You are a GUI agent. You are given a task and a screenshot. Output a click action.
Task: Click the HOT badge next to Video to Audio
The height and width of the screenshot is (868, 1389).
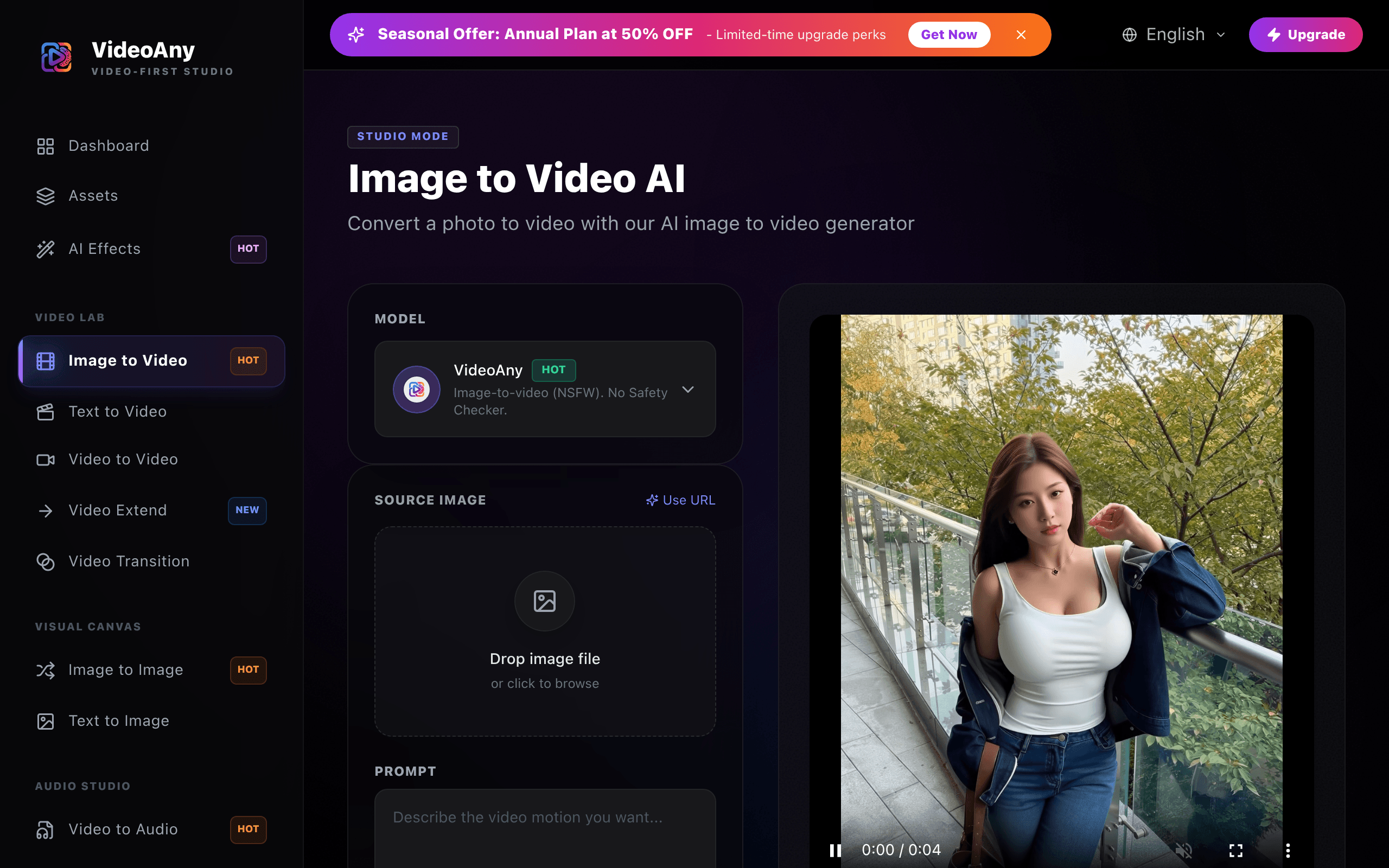coord(248,830)
